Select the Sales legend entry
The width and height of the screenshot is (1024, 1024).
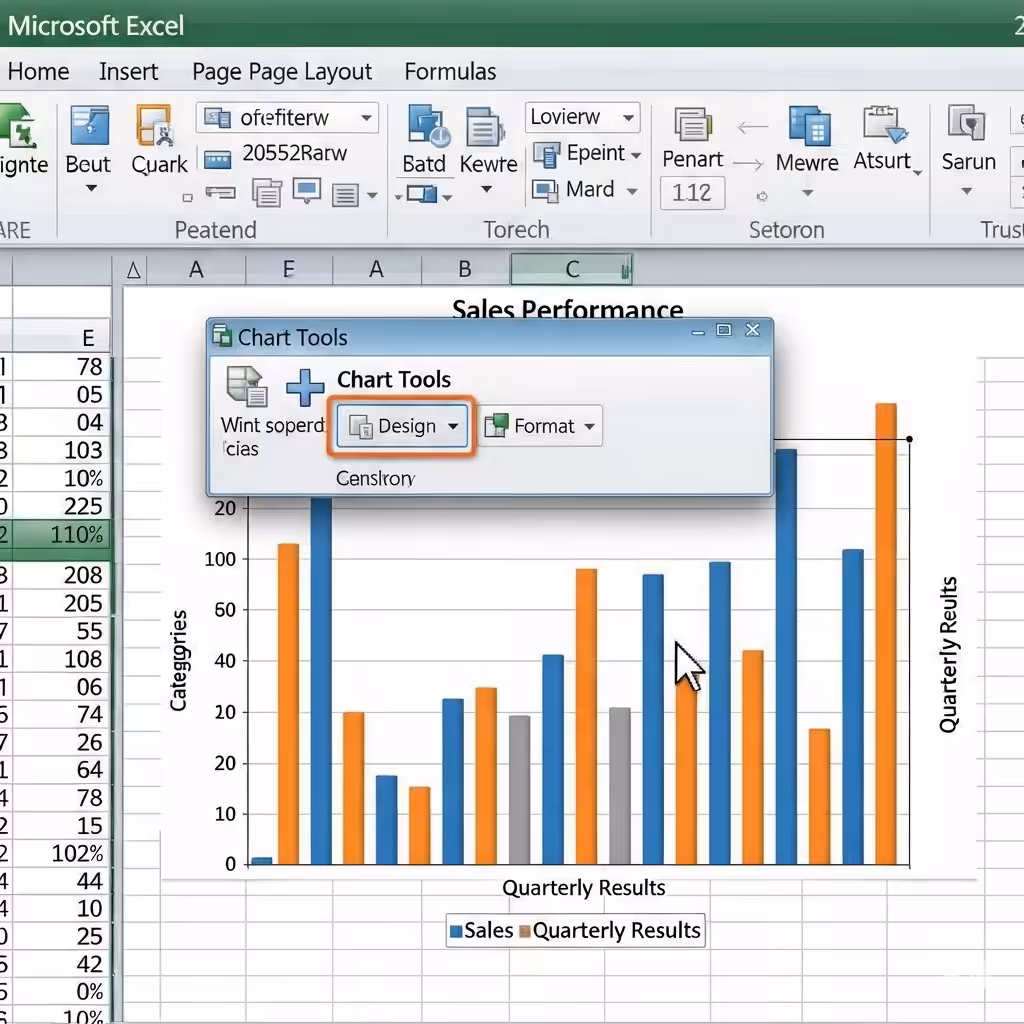click(482, 931)
